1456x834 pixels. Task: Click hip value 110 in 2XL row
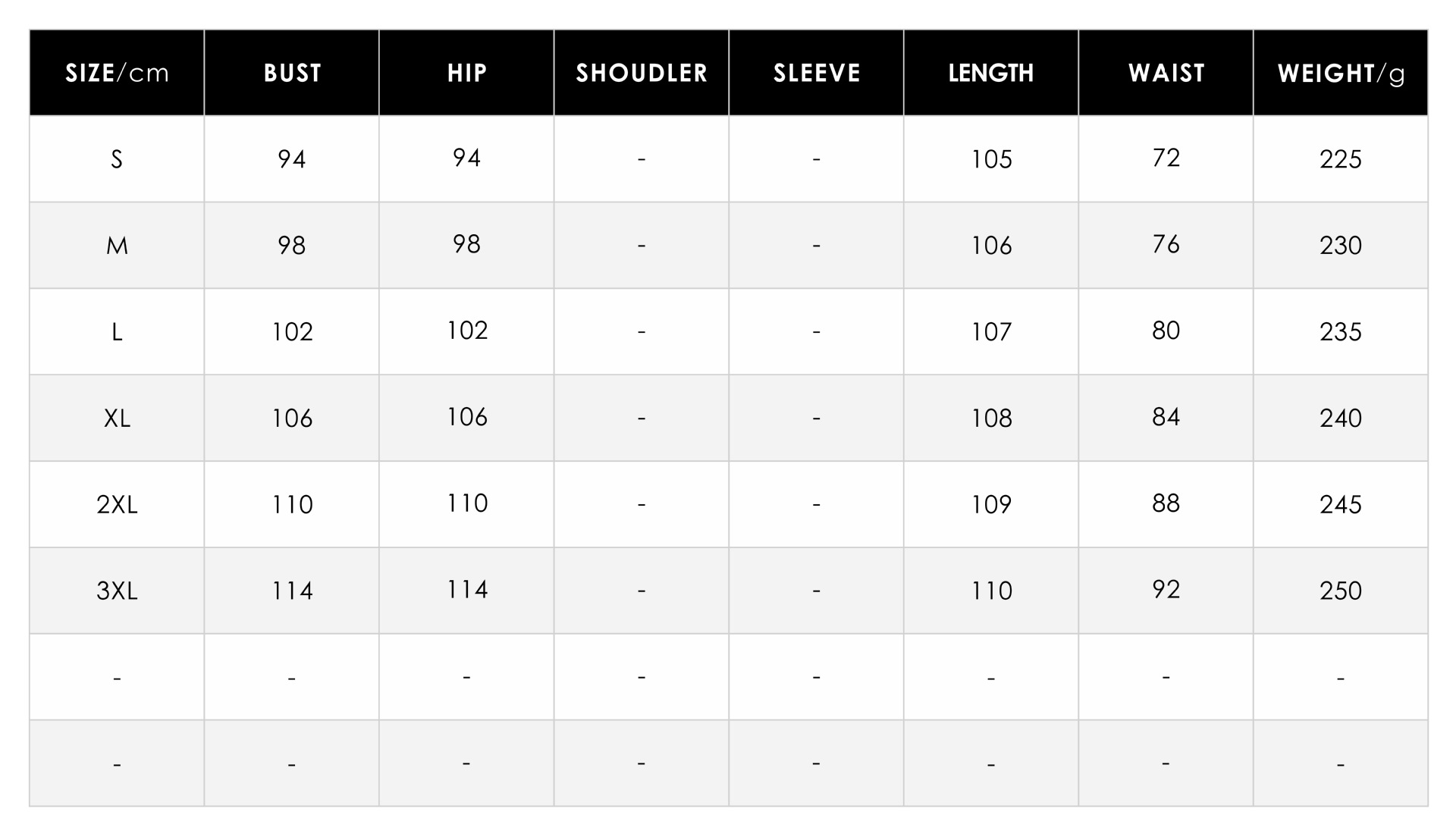click(466, 503)
